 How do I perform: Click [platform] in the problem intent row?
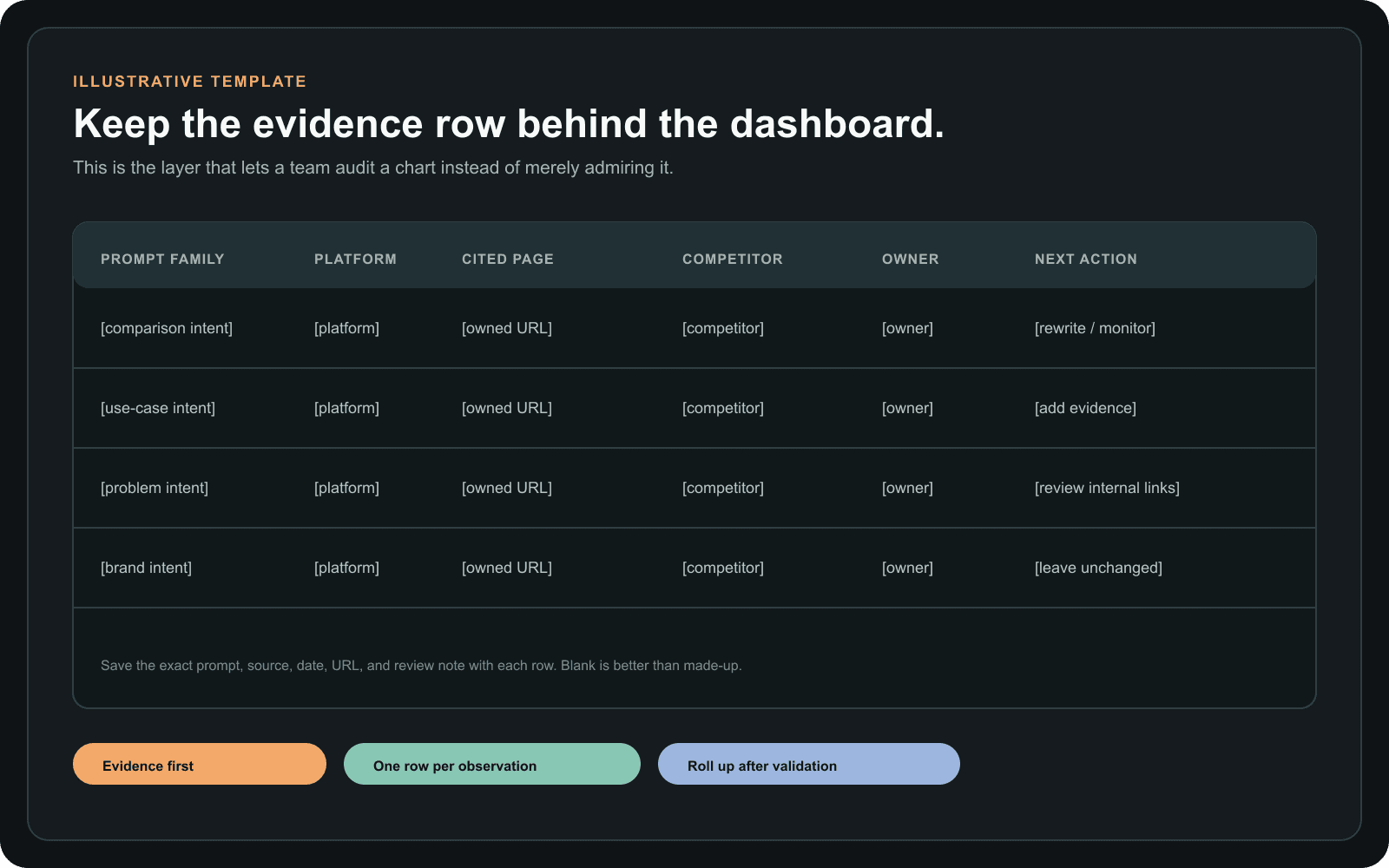tap(346, 488)
